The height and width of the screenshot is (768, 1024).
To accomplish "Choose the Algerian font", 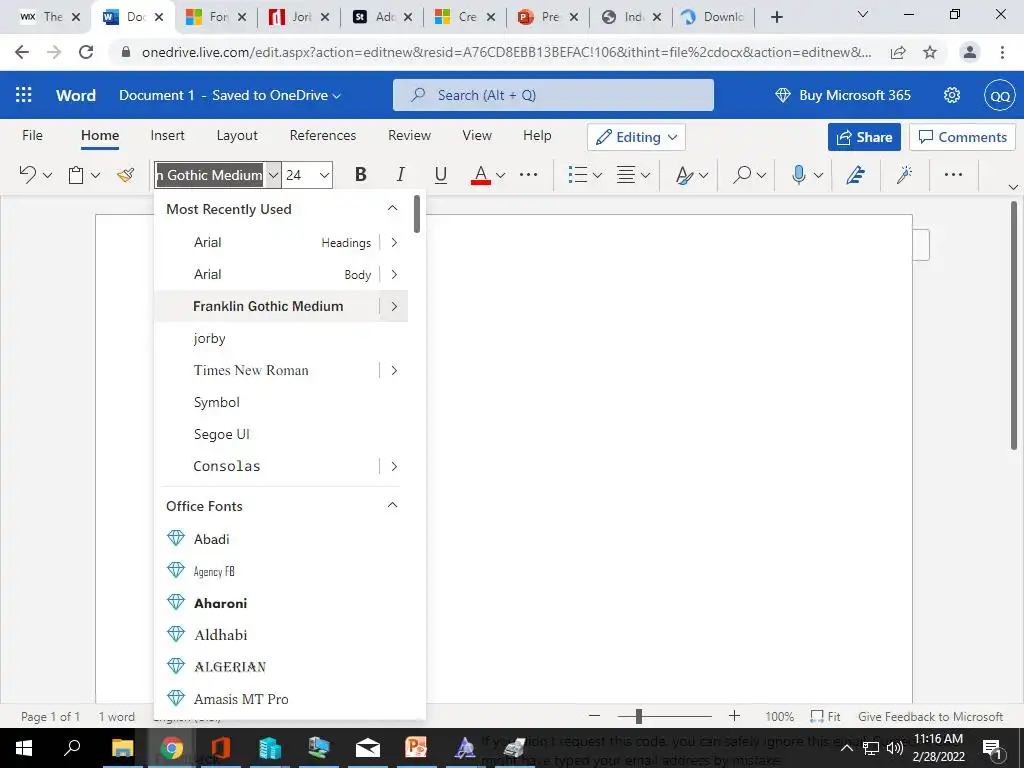I will click(281, 667).
